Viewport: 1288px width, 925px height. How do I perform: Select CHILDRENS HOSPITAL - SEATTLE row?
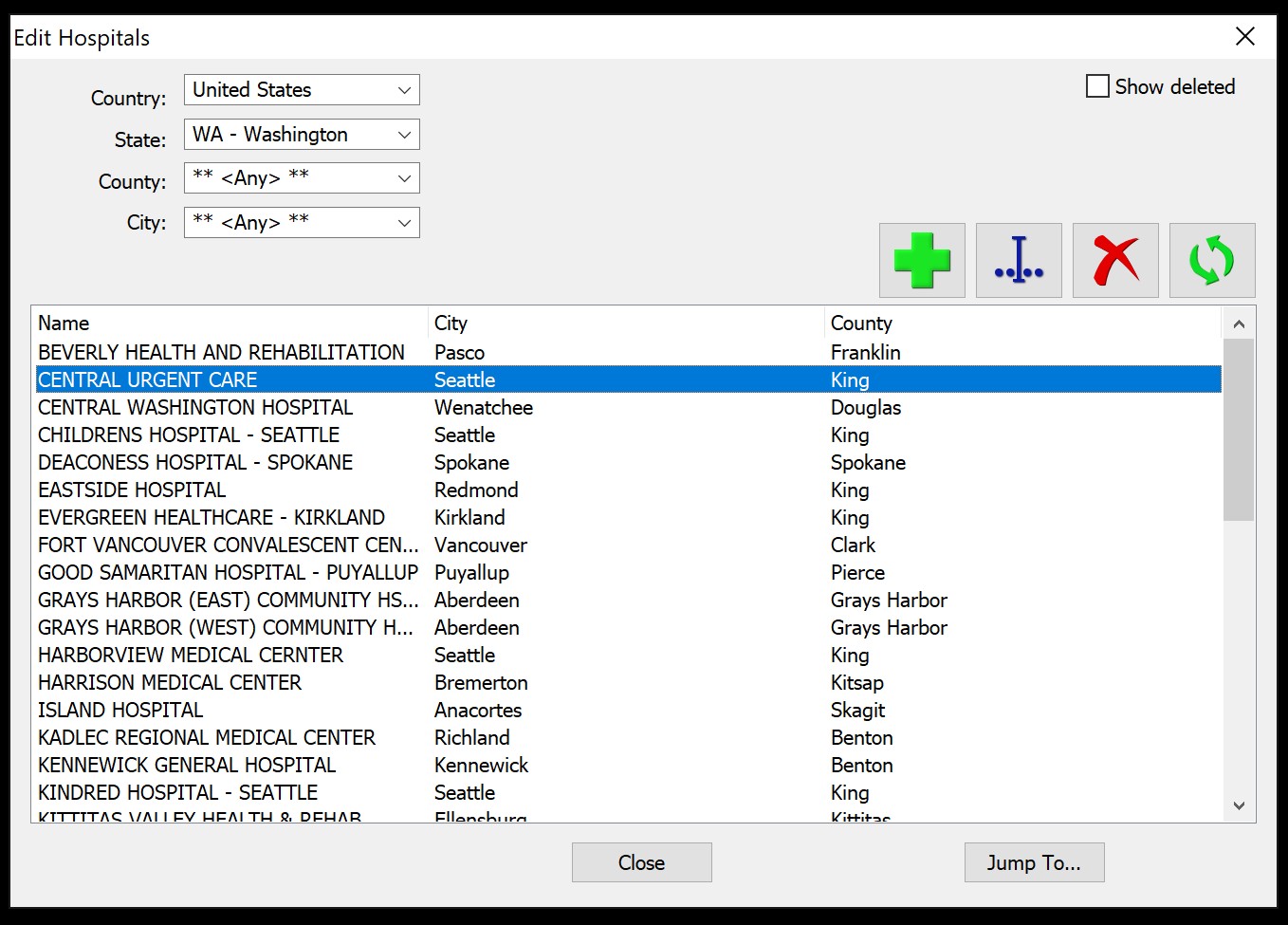(x=627, y=435)
